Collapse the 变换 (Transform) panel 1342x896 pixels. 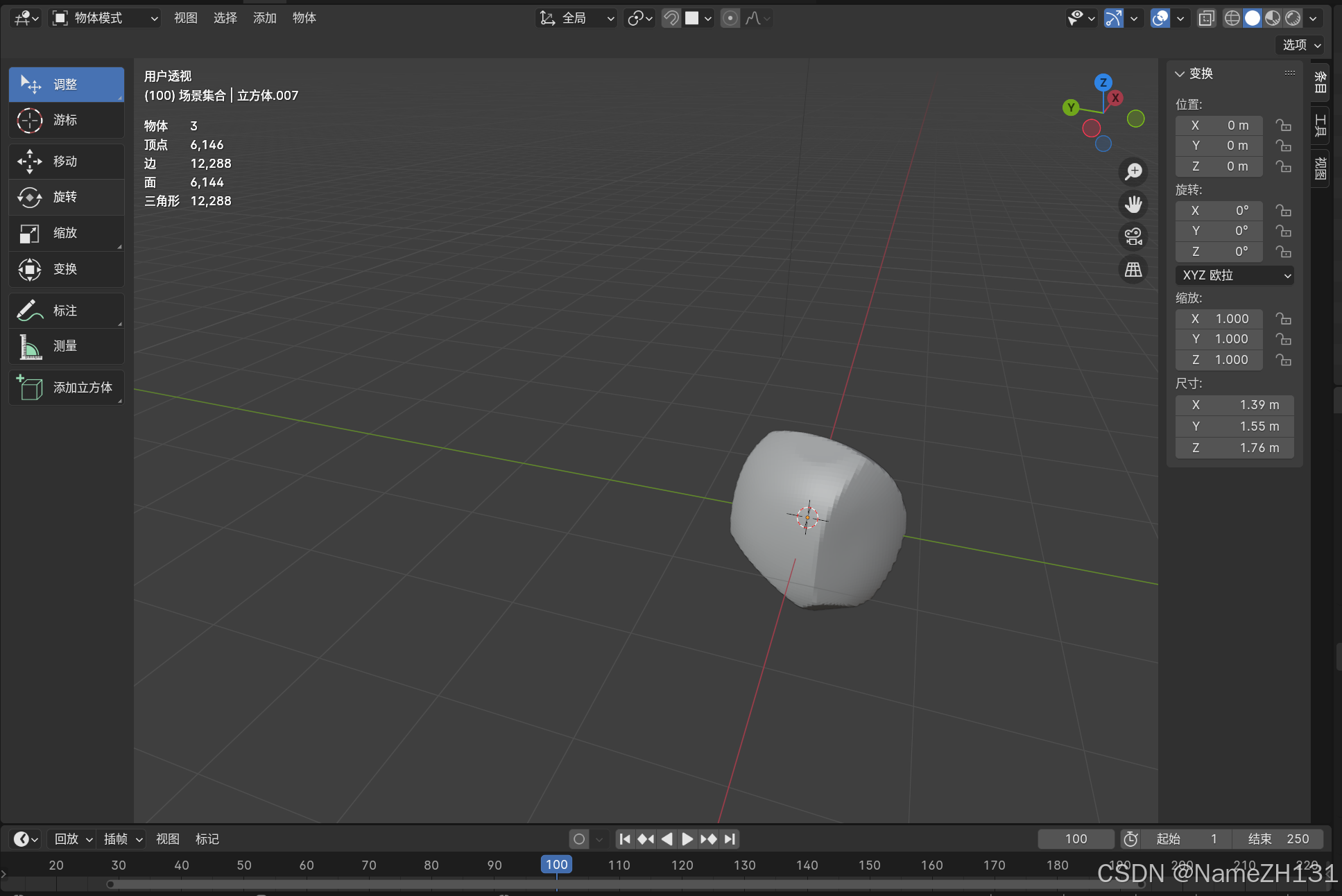(1180, 74)
